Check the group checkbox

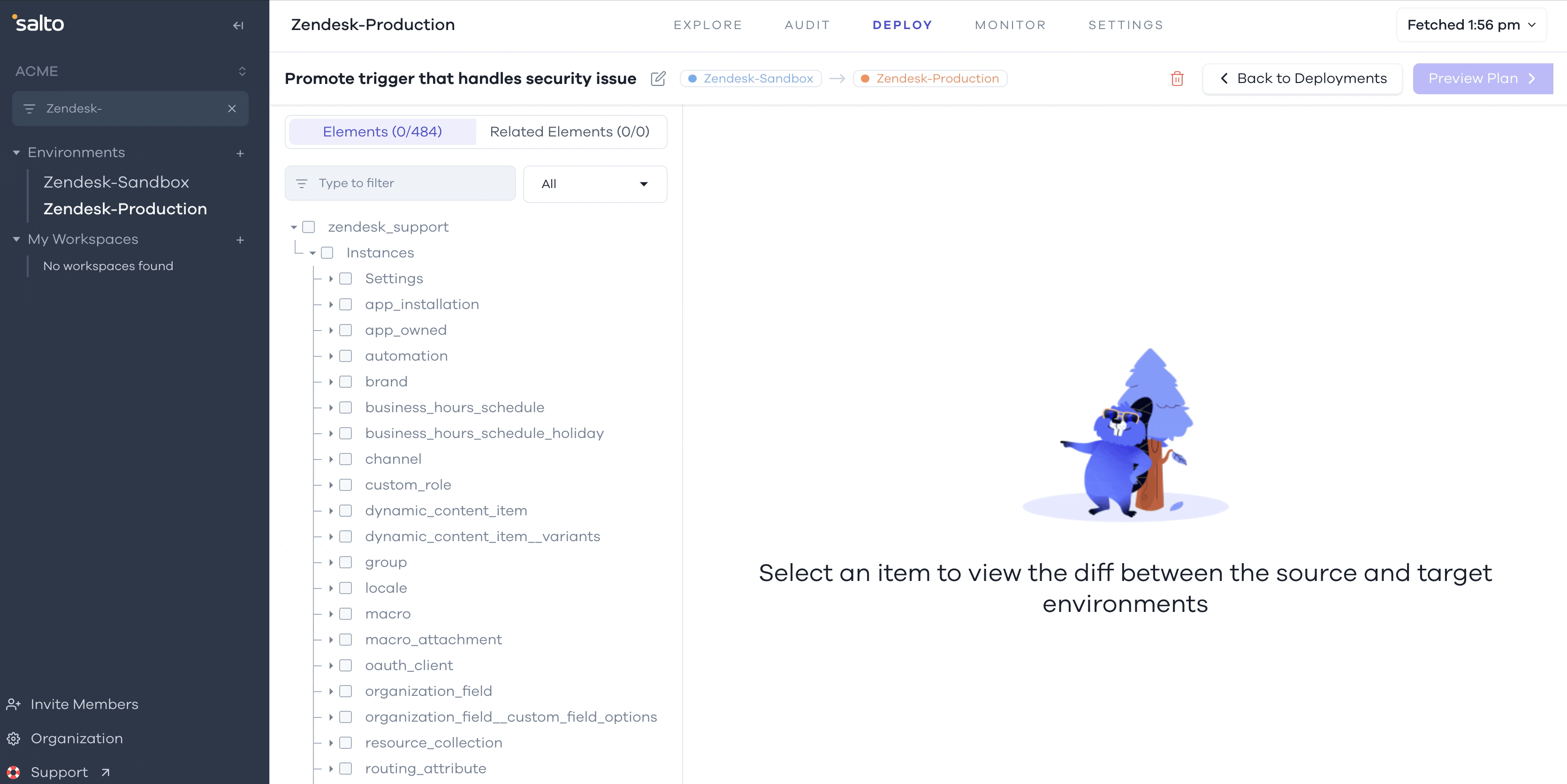(345, 562)
